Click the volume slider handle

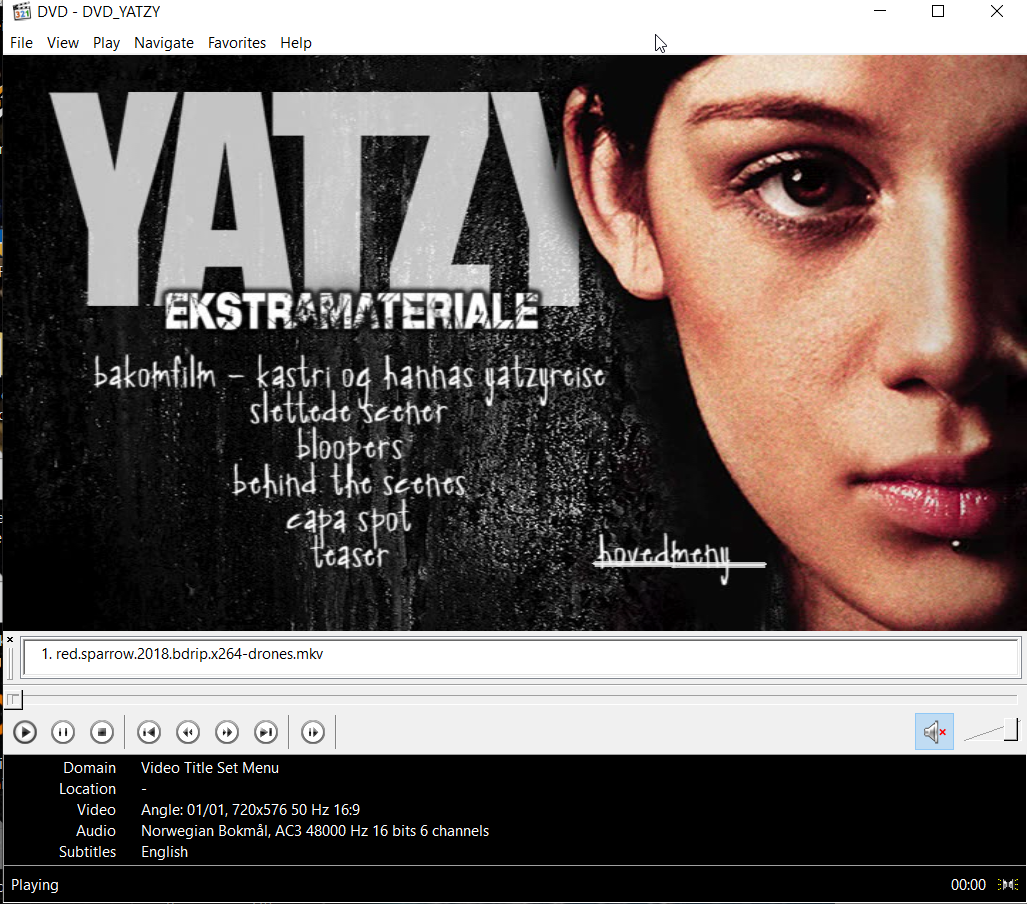1011,730
